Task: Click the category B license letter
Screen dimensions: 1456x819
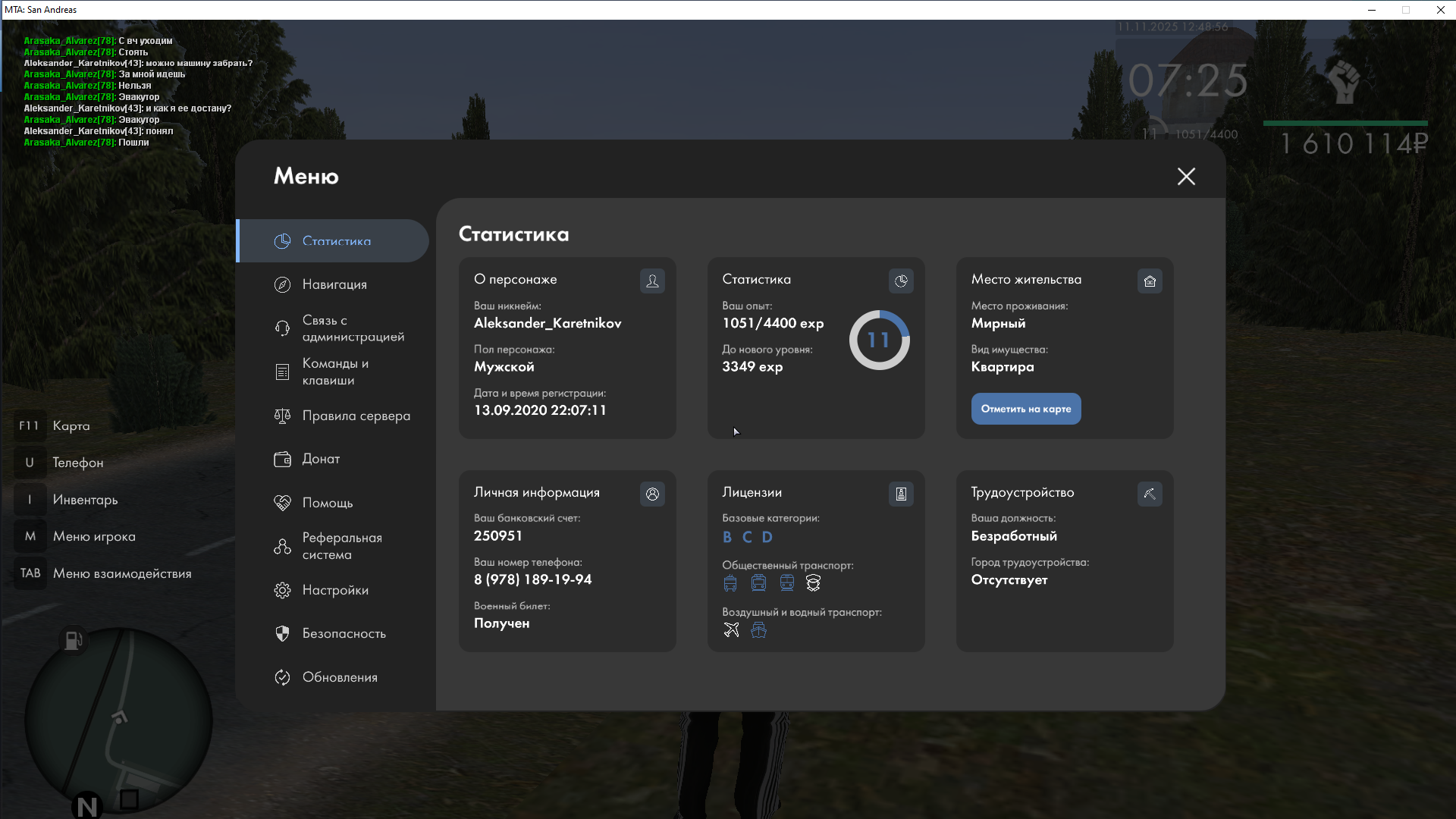Action: tap(727, 538)
